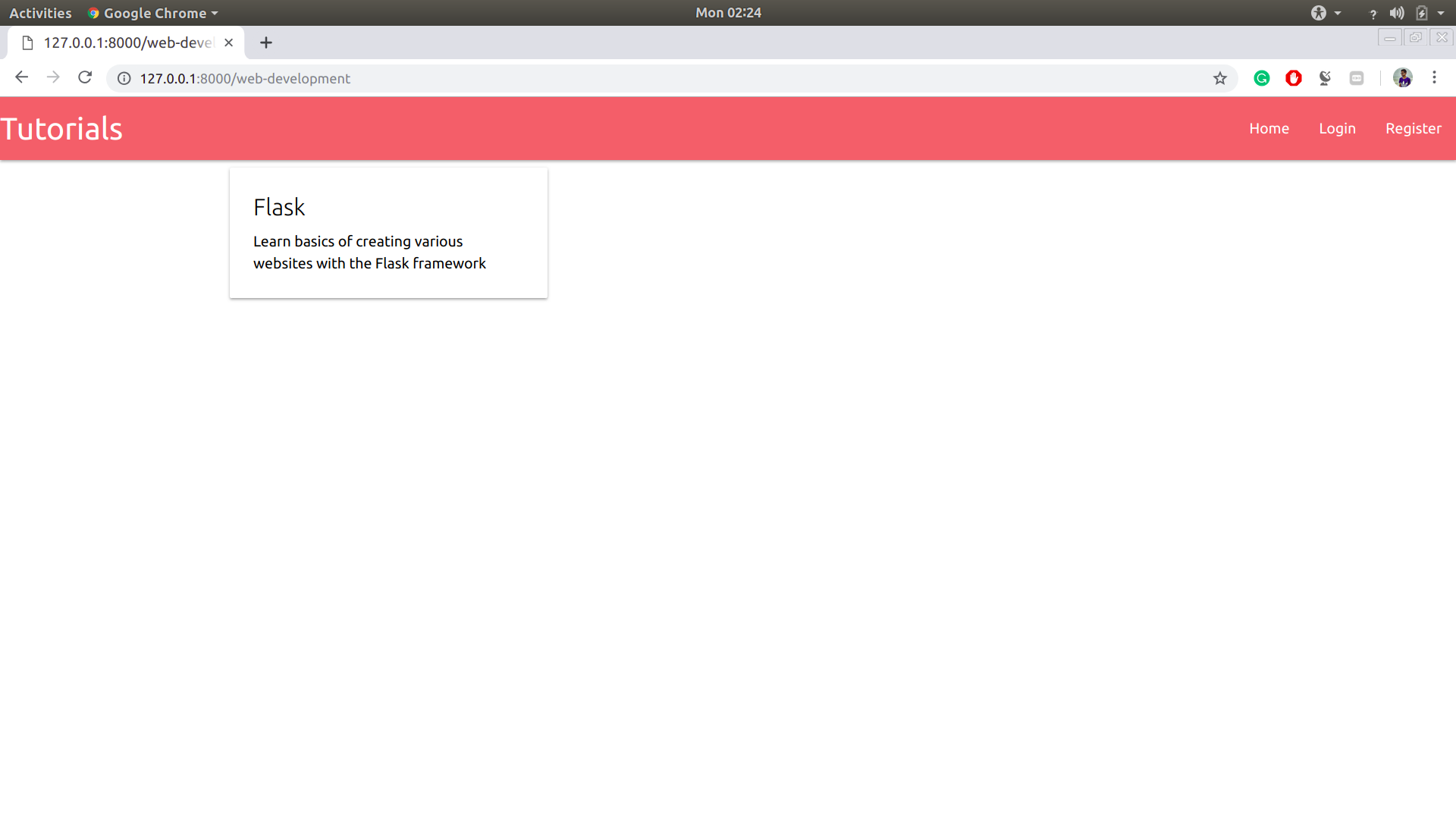This screenshot has height=819, width=1456.
Task: Click the red Opera-style extension icon
Action: point(1294,78)
